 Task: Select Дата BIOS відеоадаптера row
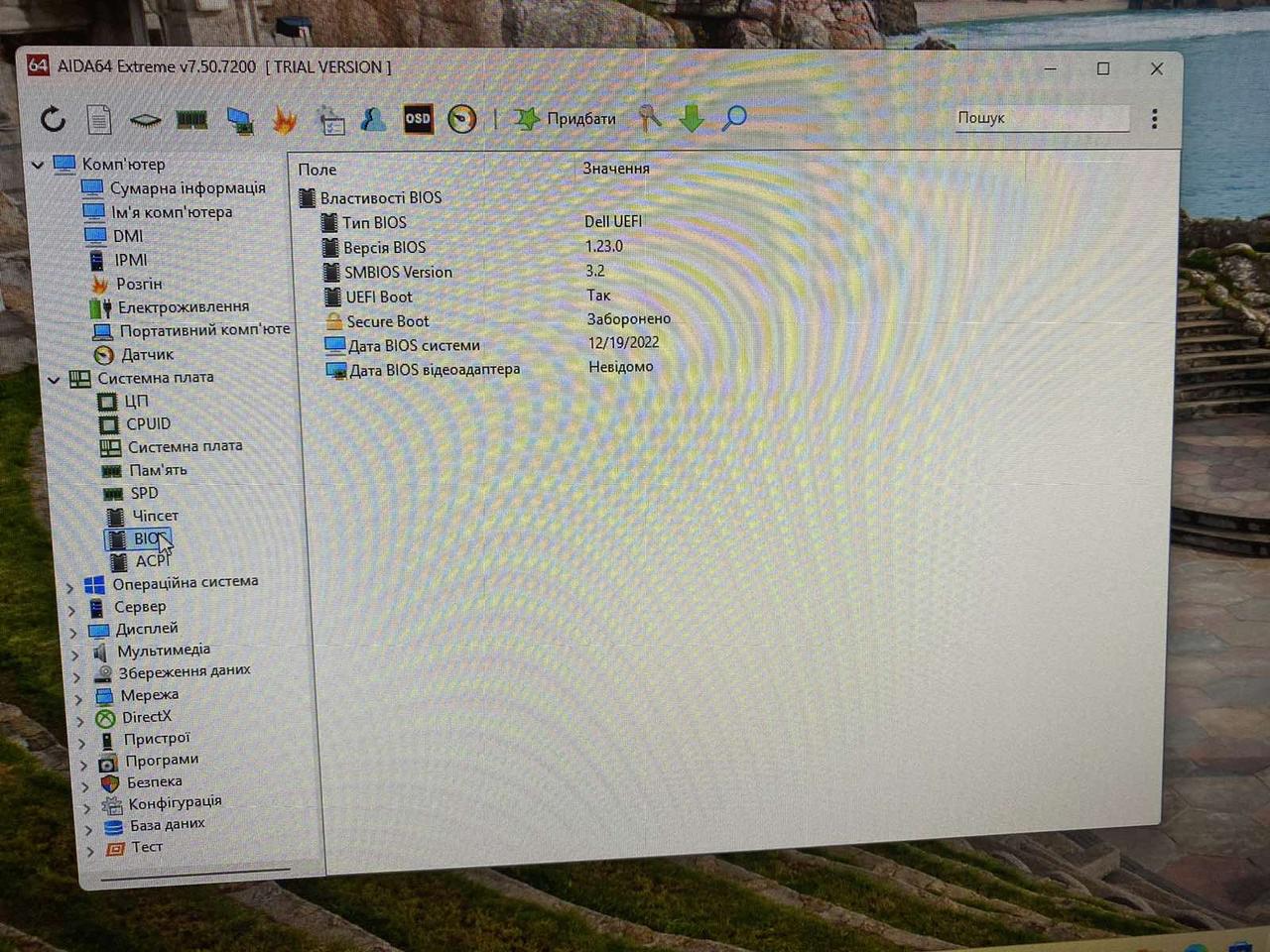tap(435, 370)
